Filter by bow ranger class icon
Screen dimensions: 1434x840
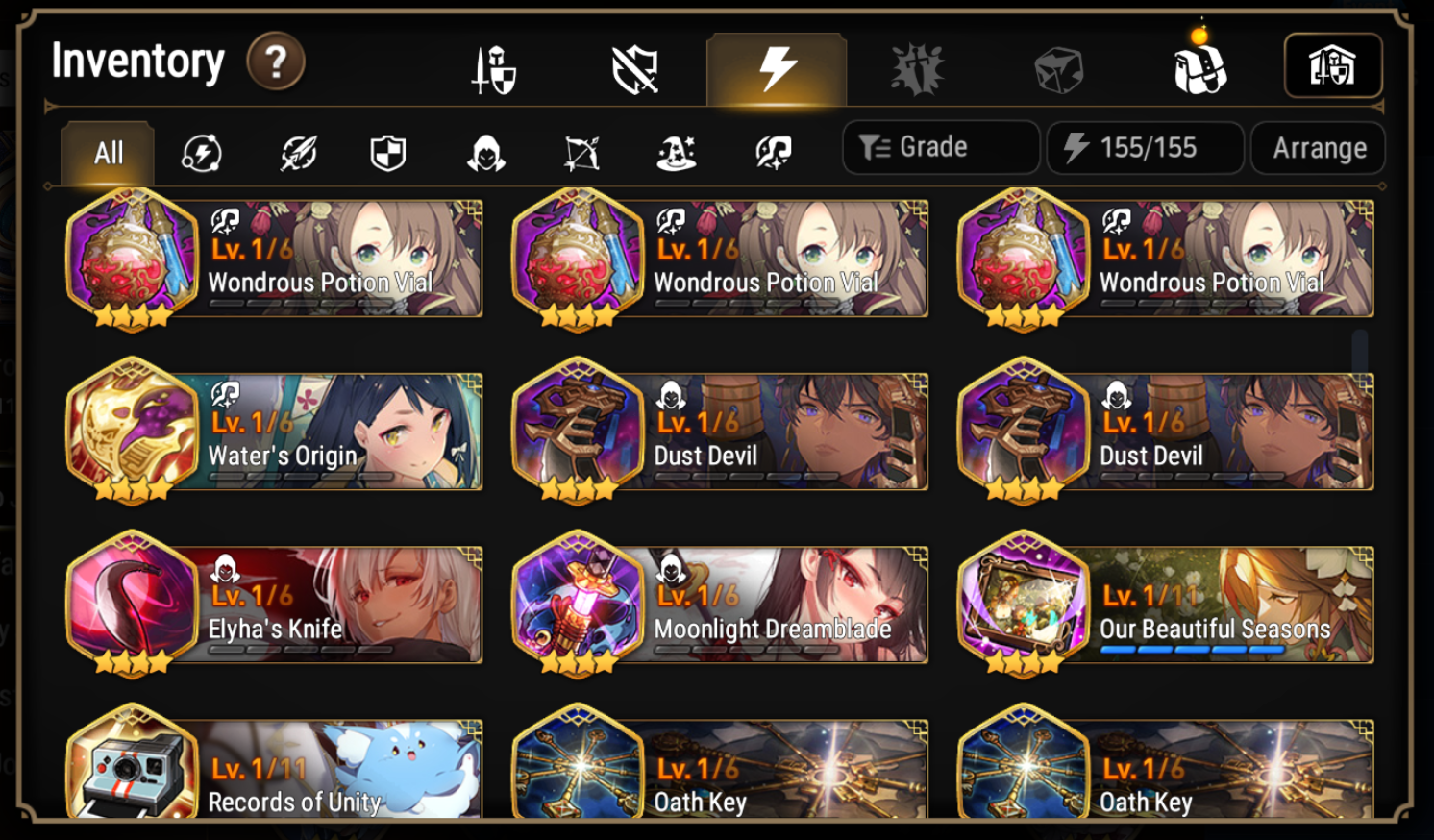[x=581, y=153]
